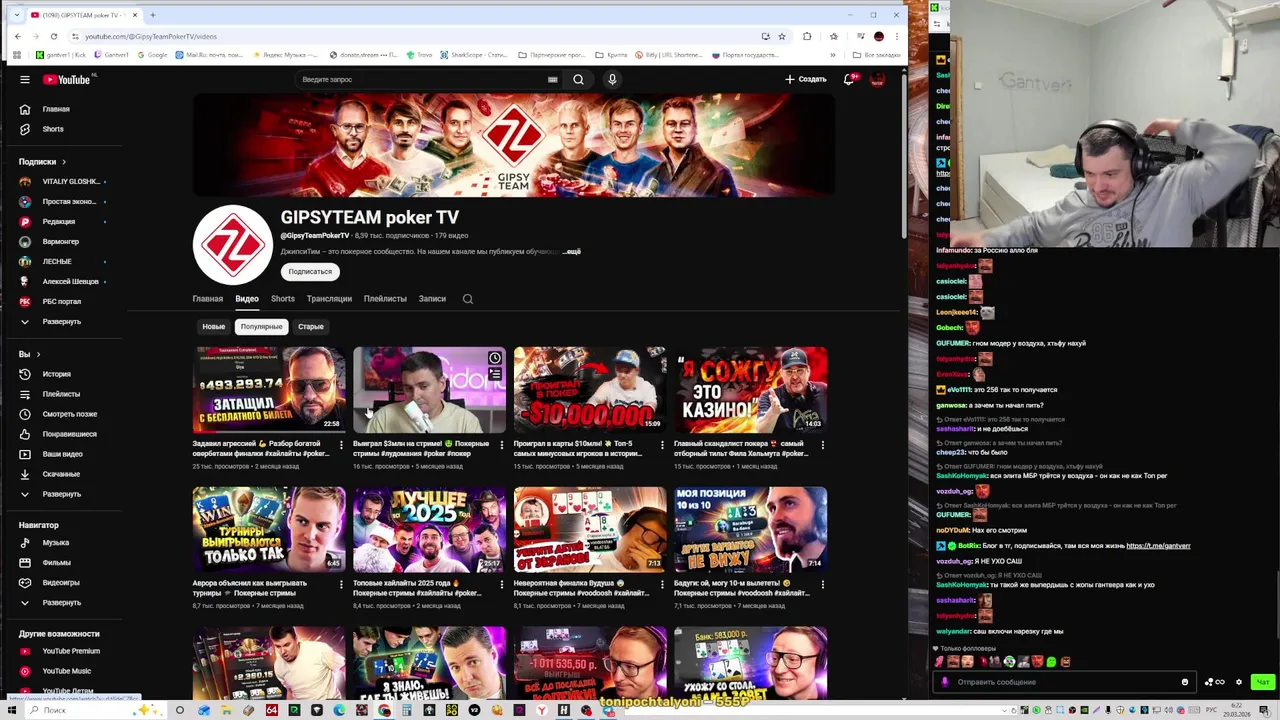Open the Проиграл $10,000,000 video thumbnail
The height and width of the screenshot is (720, 1280).
590,390
